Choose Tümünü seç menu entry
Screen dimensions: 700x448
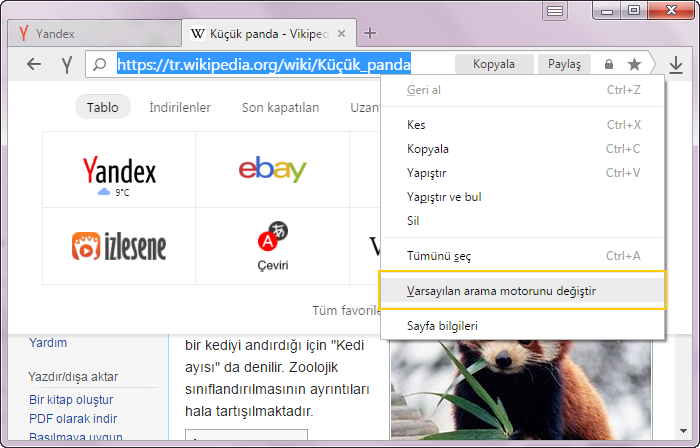[x=523, y=256]
